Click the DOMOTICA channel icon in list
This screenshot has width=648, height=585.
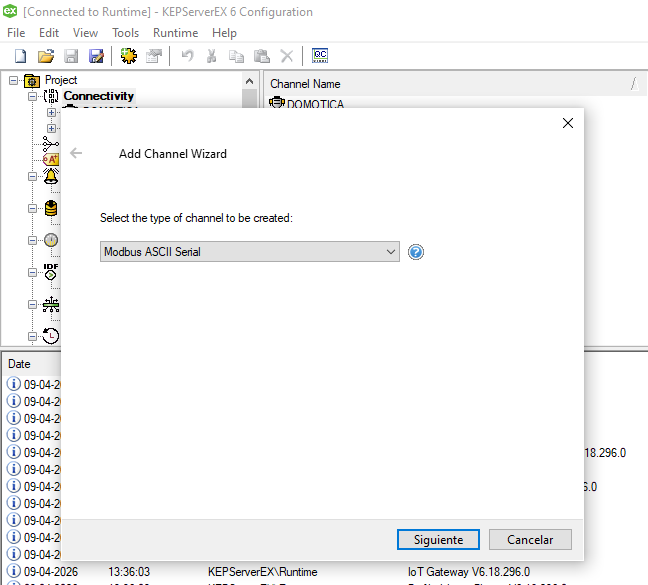click(276, 102)
